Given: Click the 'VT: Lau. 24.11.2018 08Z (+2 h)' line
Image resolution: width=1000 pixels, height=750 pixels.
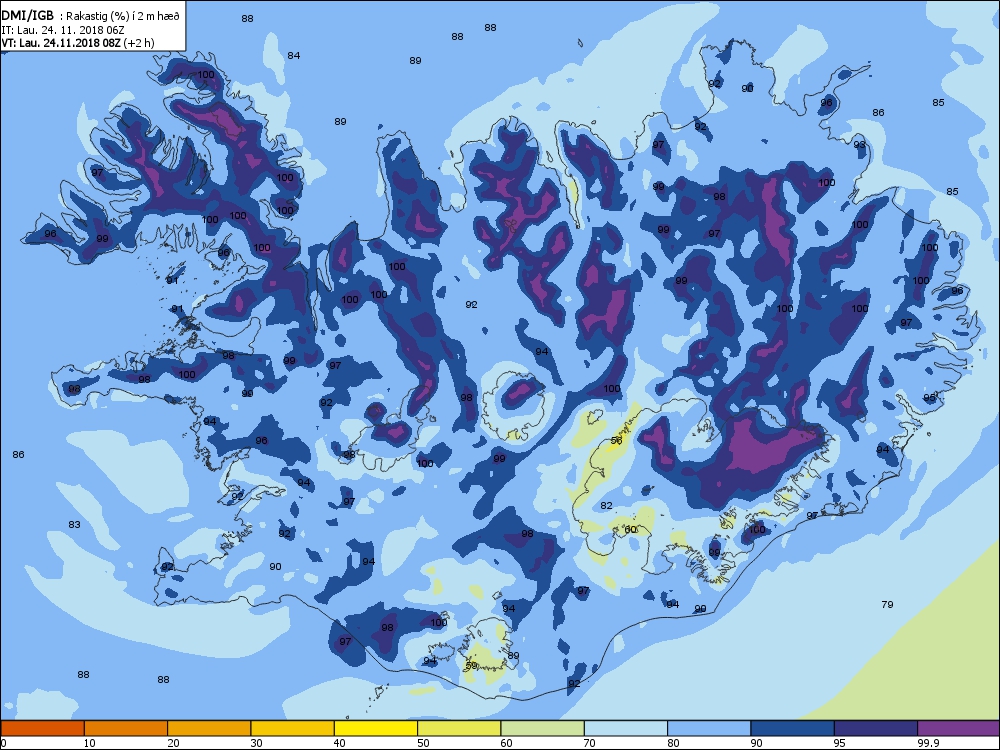Looking at the screenshot, I should 78,43.
